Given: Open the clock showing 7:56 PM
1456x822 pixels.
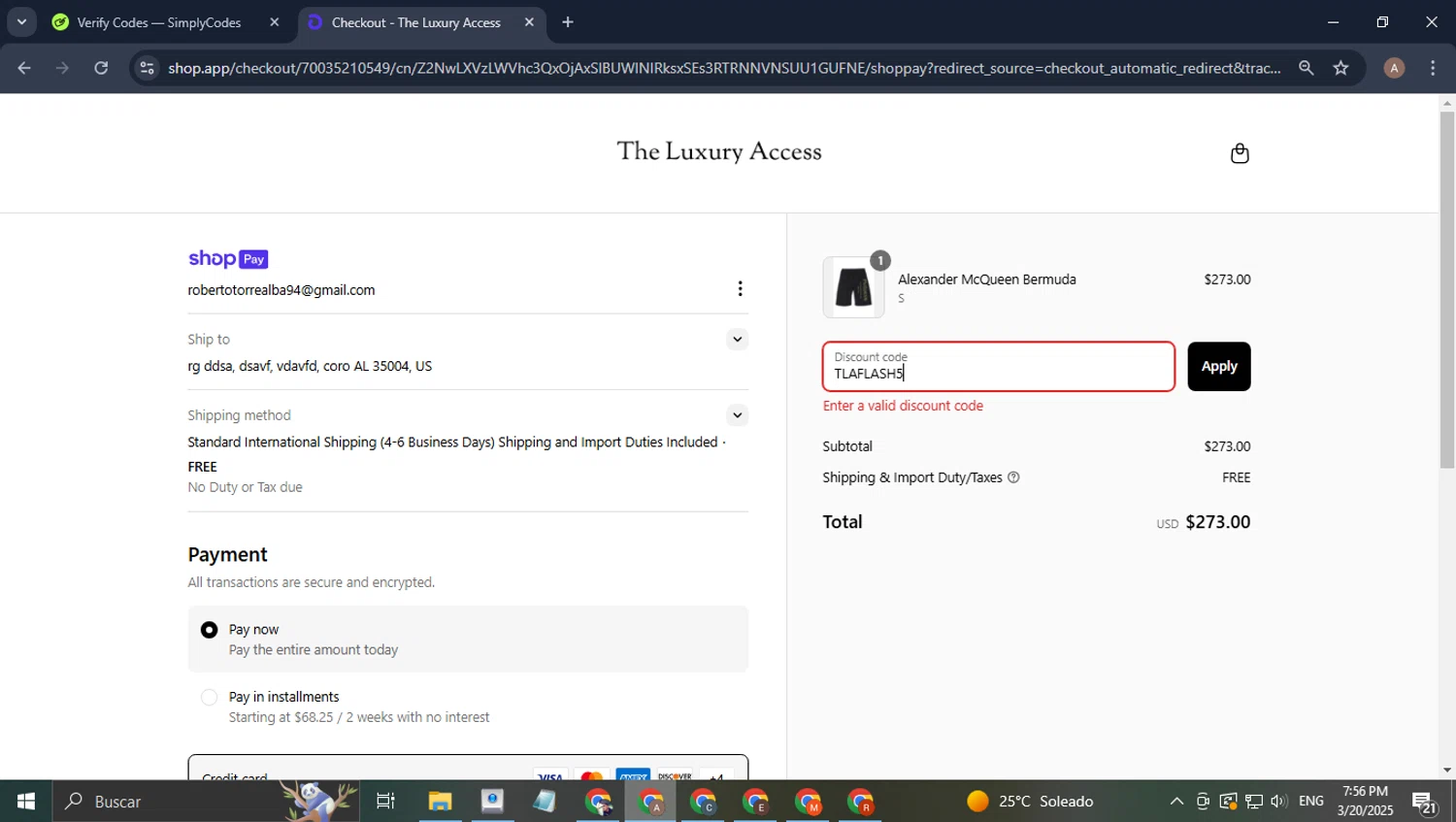Looking at the screenshot, I should 1365,802.
